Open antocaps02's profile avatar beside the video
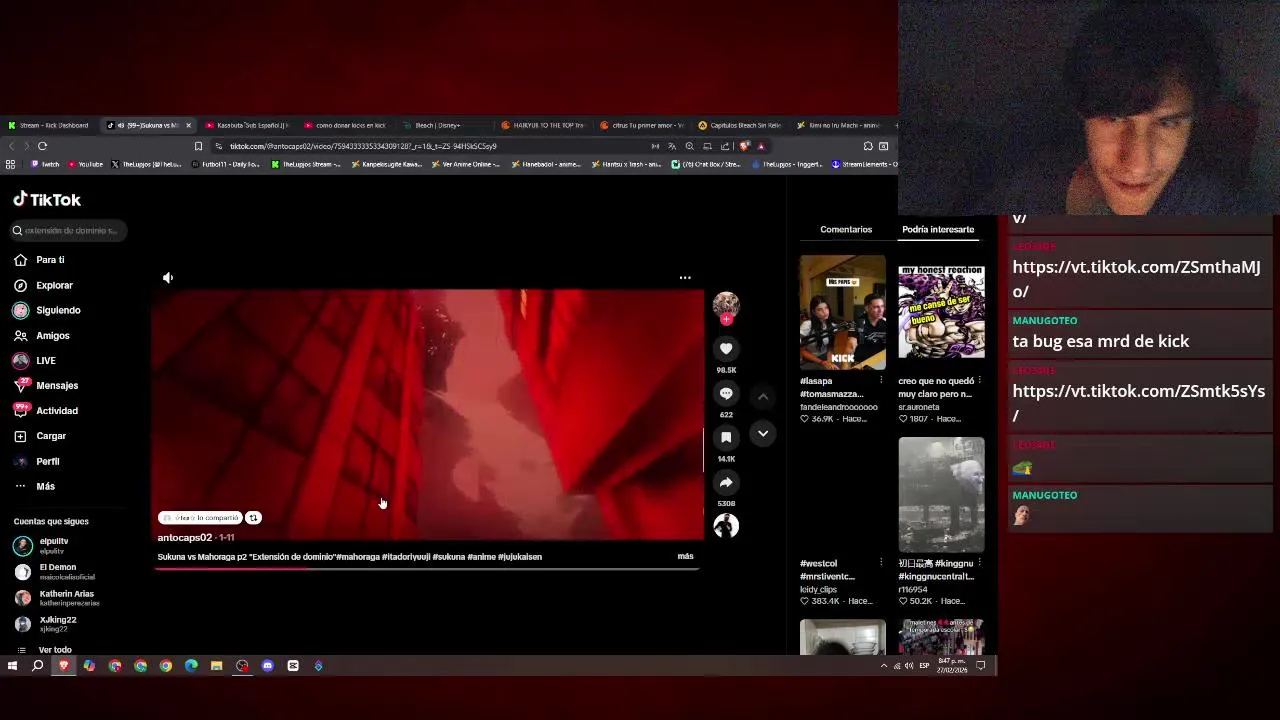Image resolution: width=1280 pixels, height=720 pixels. pos(726,304)
